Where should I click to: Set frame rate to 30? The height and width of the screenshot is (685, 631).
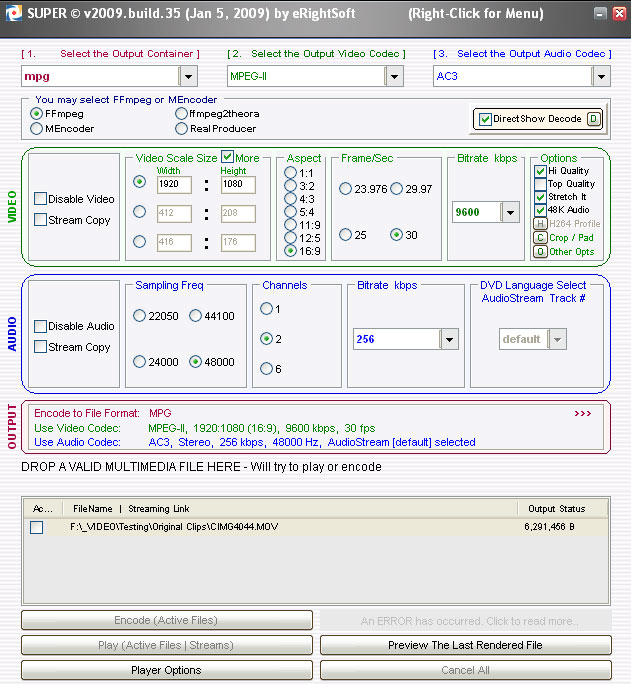tap(396, 235)
